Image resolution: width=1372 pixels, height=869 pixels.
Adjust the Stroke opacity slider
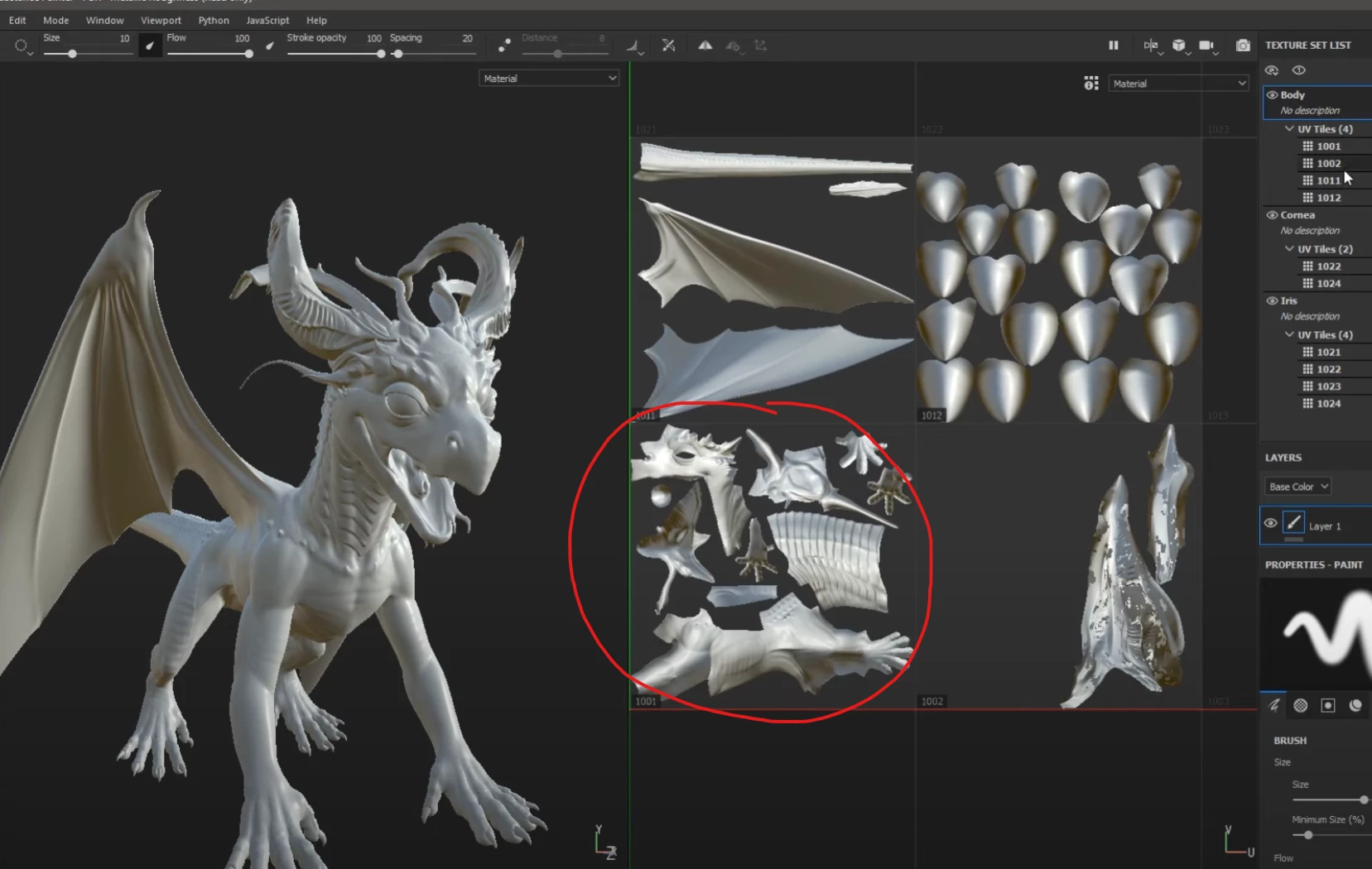pyautogui.click(x=335, y=54)
